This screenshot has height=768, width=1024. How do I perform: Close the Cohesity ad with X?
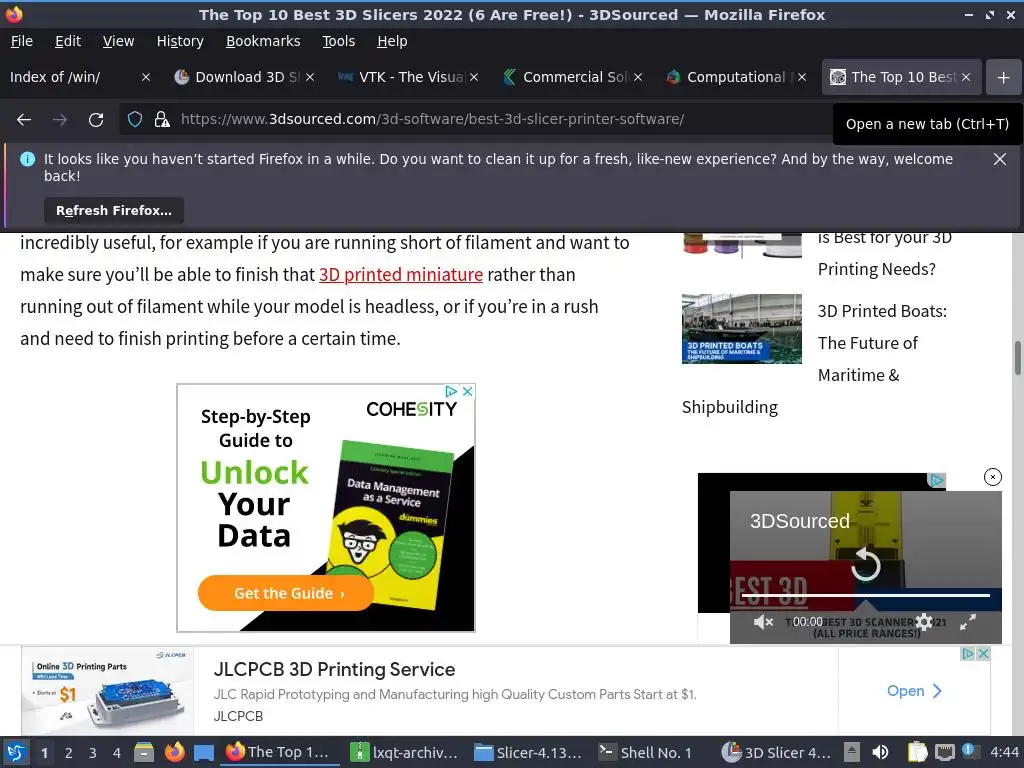click(x=468, y=391)
